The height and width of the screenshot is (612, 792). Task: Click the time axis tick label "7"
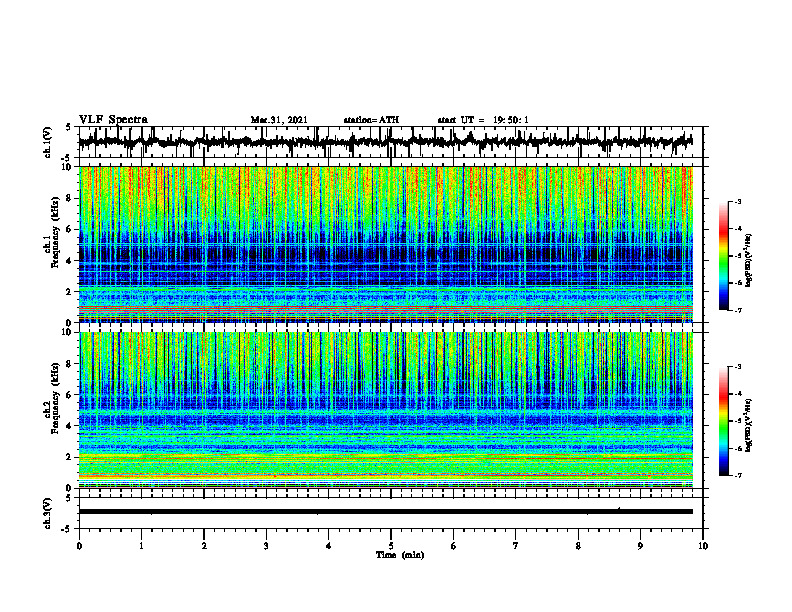[x=516, y=546]
